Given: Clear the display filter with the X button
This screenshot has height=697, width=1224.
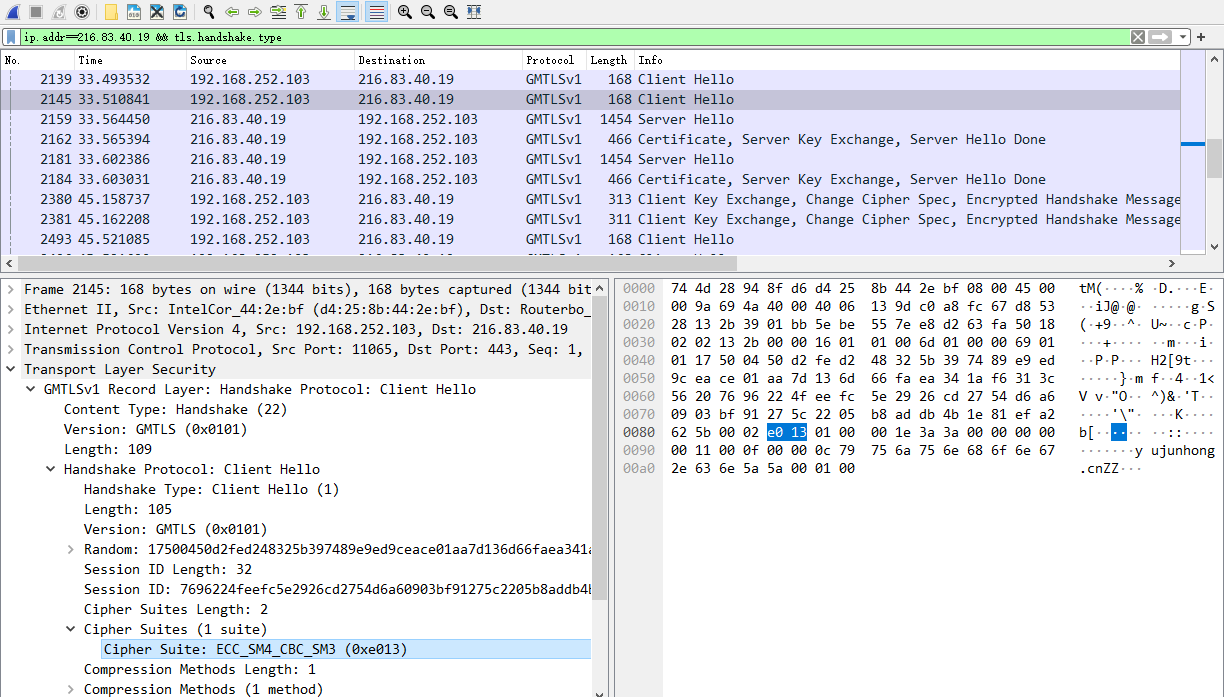Looking at the screenshot, I should pos(1138,37).
